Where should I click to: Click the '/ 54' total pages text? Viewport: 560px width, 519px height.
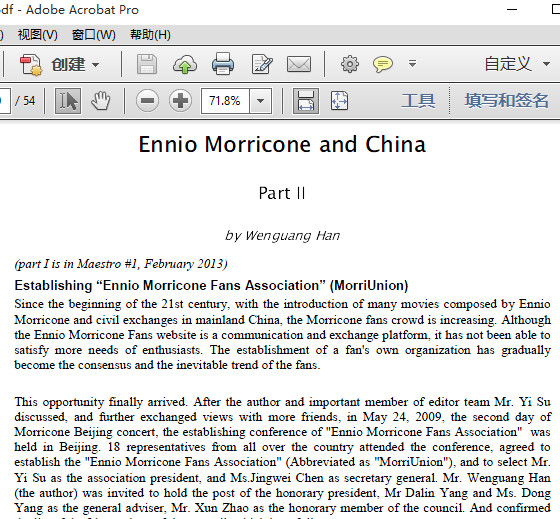click(25, 101)
